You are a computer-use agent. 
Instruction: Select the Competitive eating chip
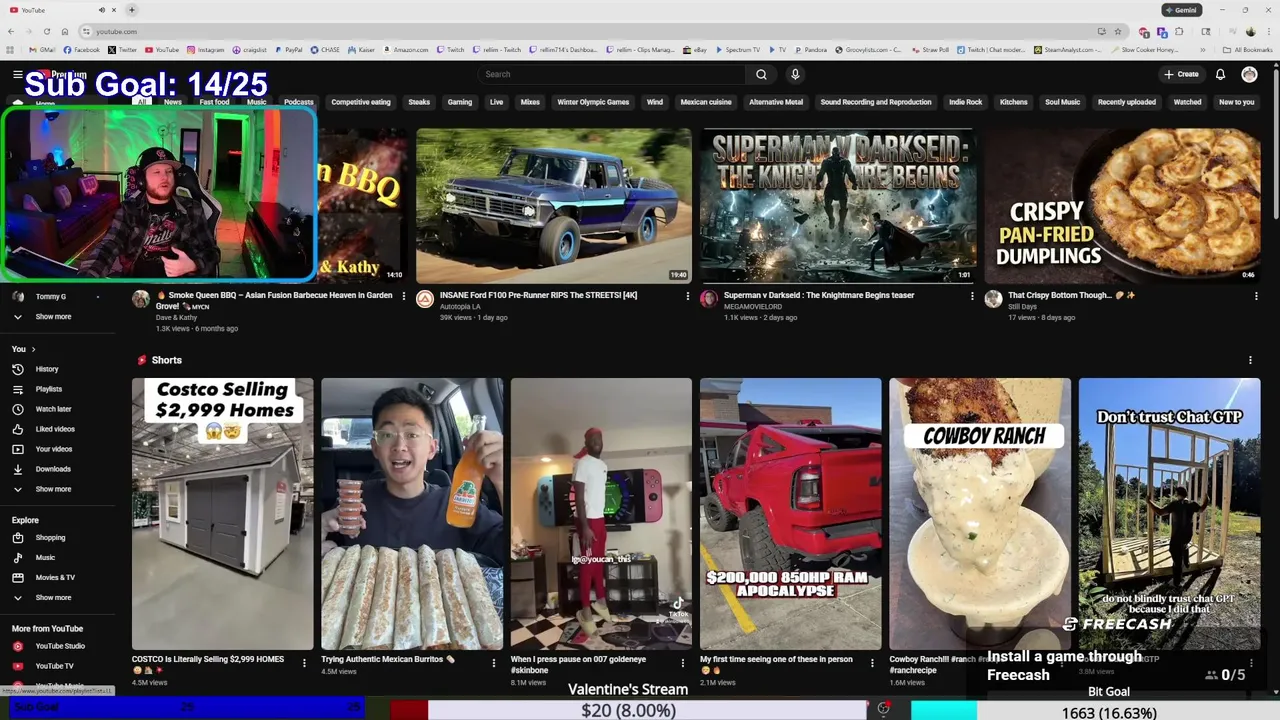pos(361,102)
